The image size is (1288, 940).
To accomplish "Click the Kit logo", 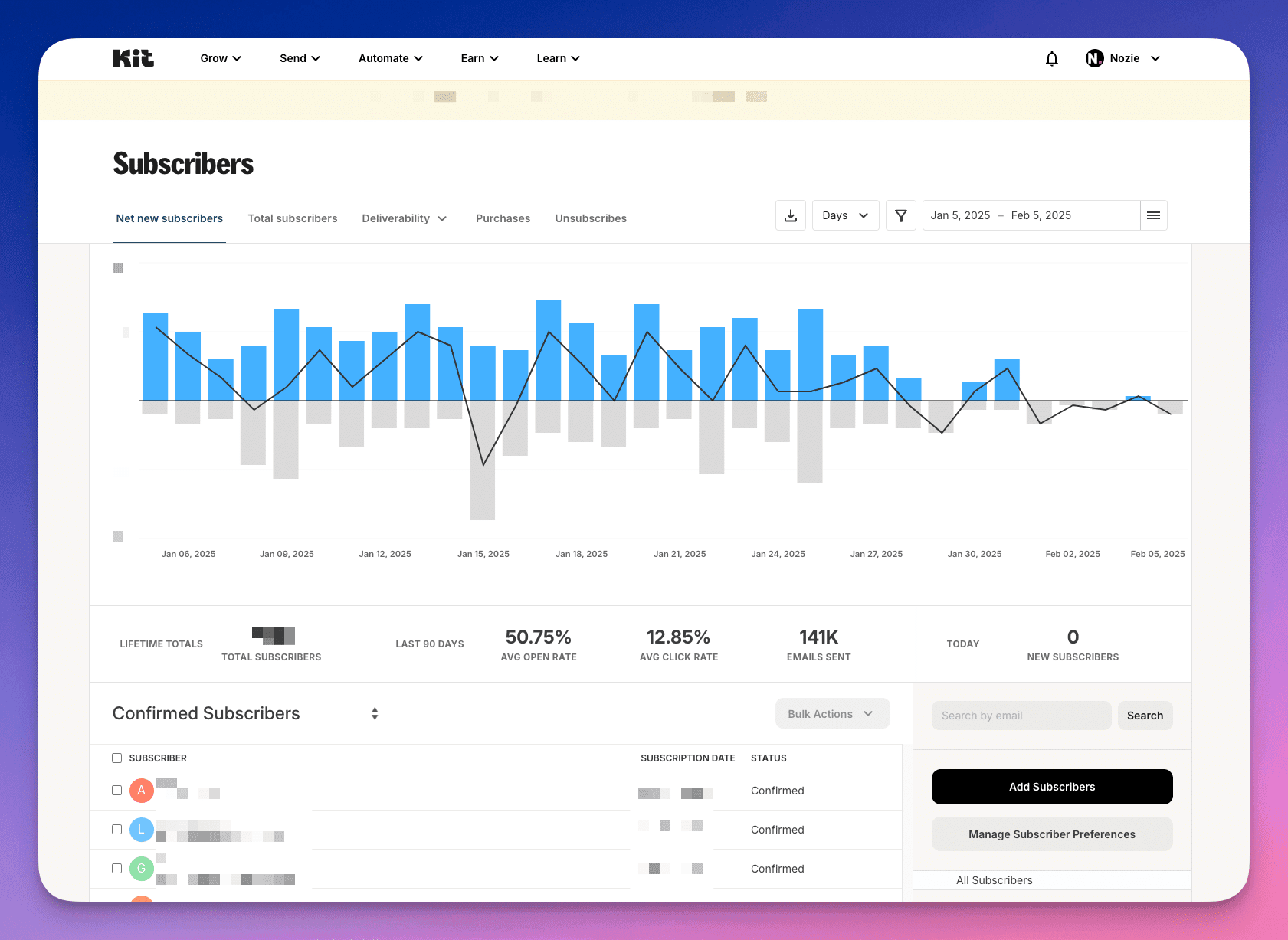I will tap(133, 58).
